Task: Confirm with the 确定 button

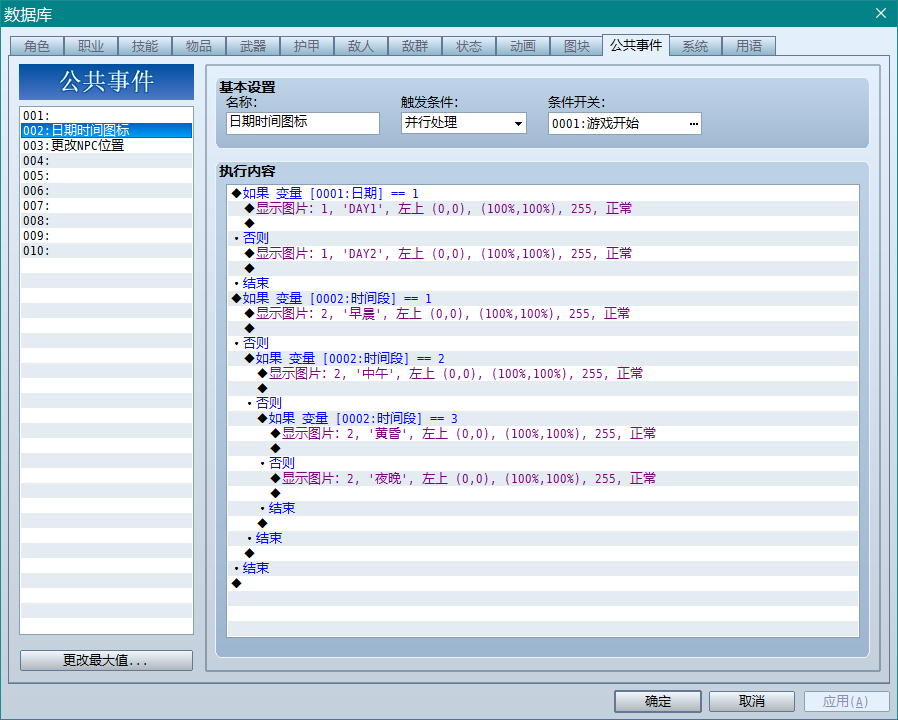Action: click(657, 701)
